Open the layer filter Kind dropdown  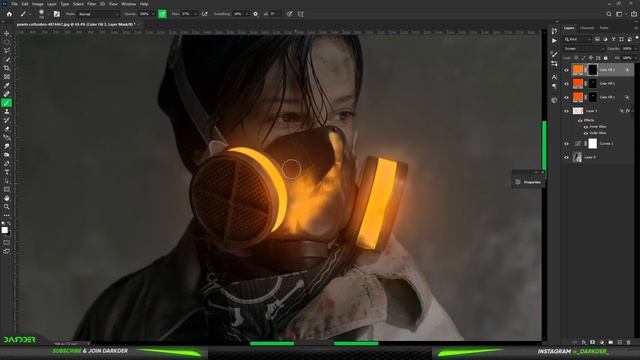(577, 39)
